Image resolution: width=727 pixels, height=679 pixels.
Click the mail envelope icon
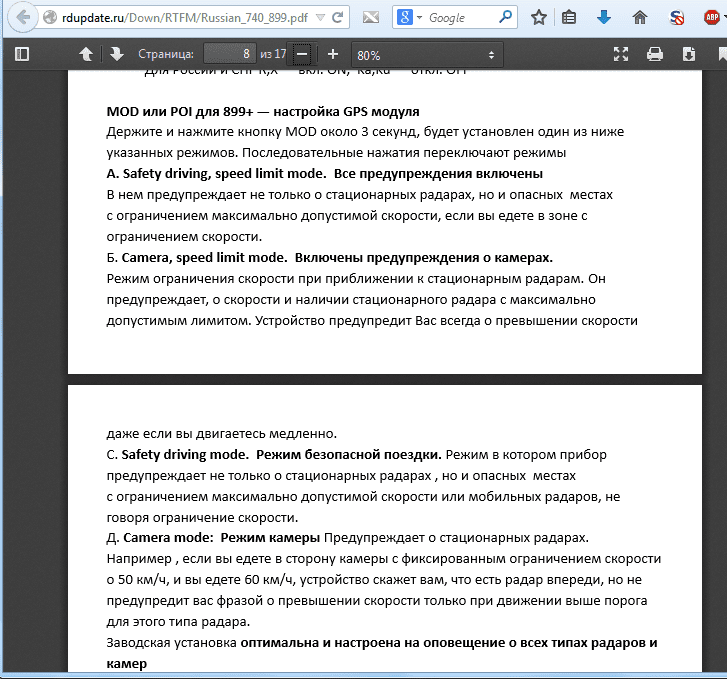point(370,18)
